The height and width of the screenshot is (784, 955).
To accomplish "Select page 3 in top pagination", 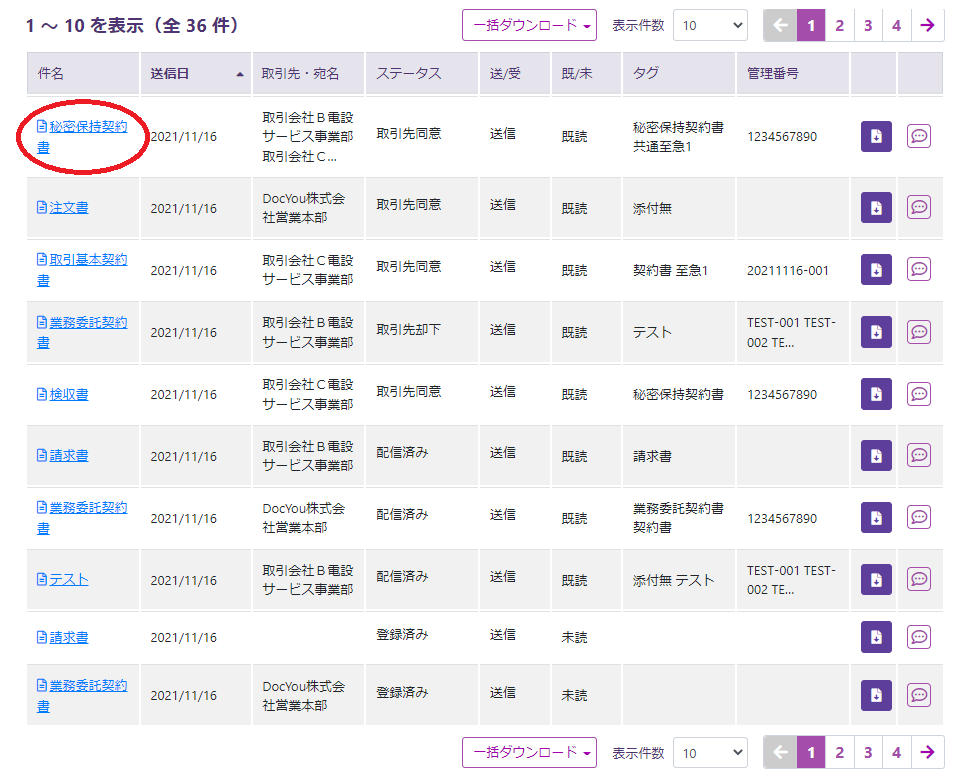I will point(868,26).
